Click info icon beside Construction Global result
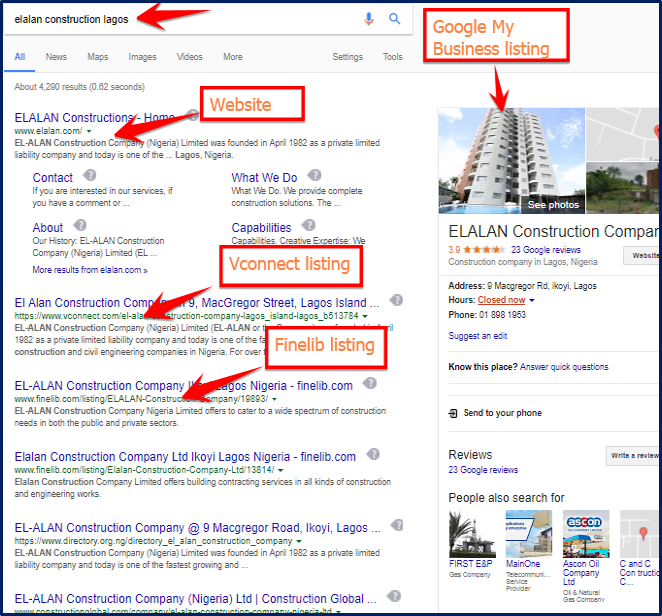 (x=394, y=596)
